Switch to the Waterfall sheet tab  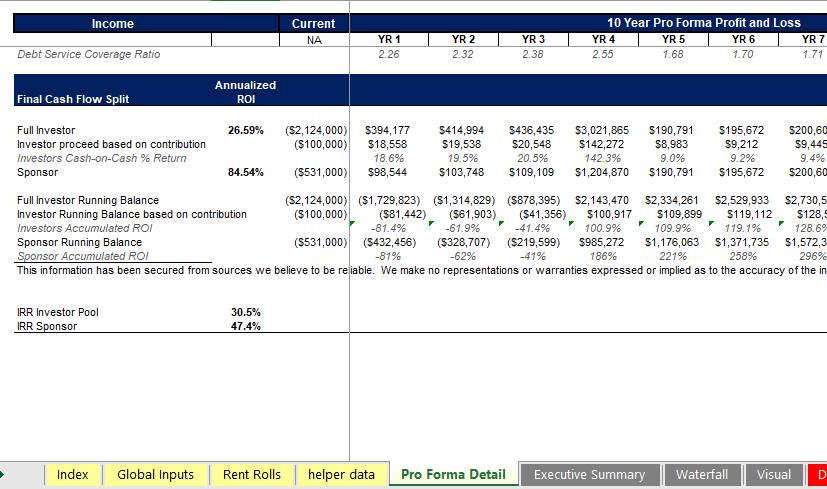pos(702,474)
